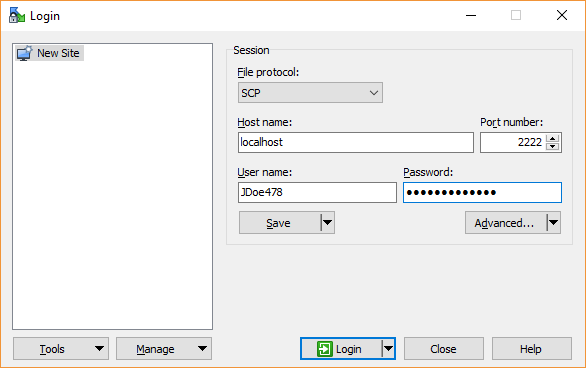Click the Close button

(x=444, y=349)
